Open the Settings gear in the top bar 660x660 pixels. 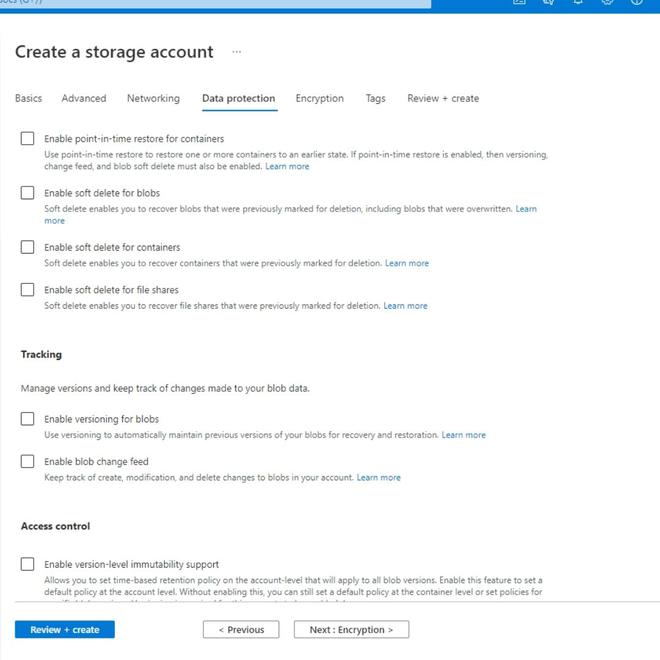(607, 3)
